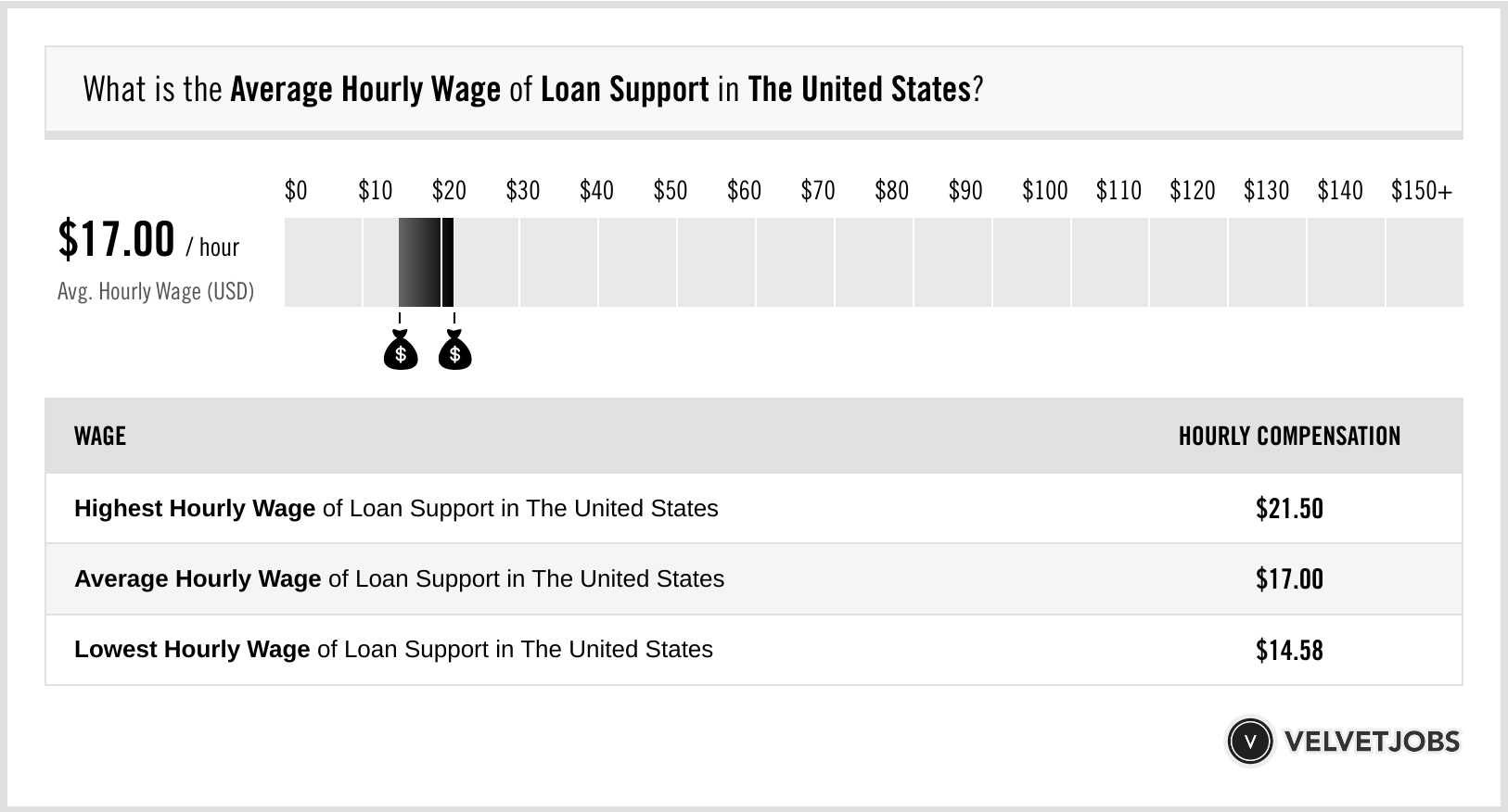
Task: Click the VELVETJOBS wordmark text
Action: (1372, 742)
